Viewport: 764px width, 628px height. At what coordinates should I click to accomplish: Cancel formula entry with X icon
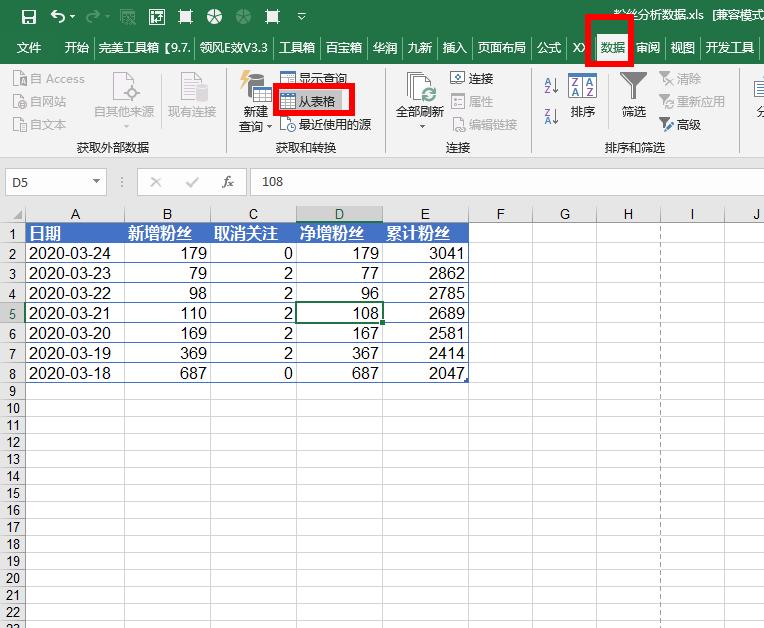(x=156, y=182)
